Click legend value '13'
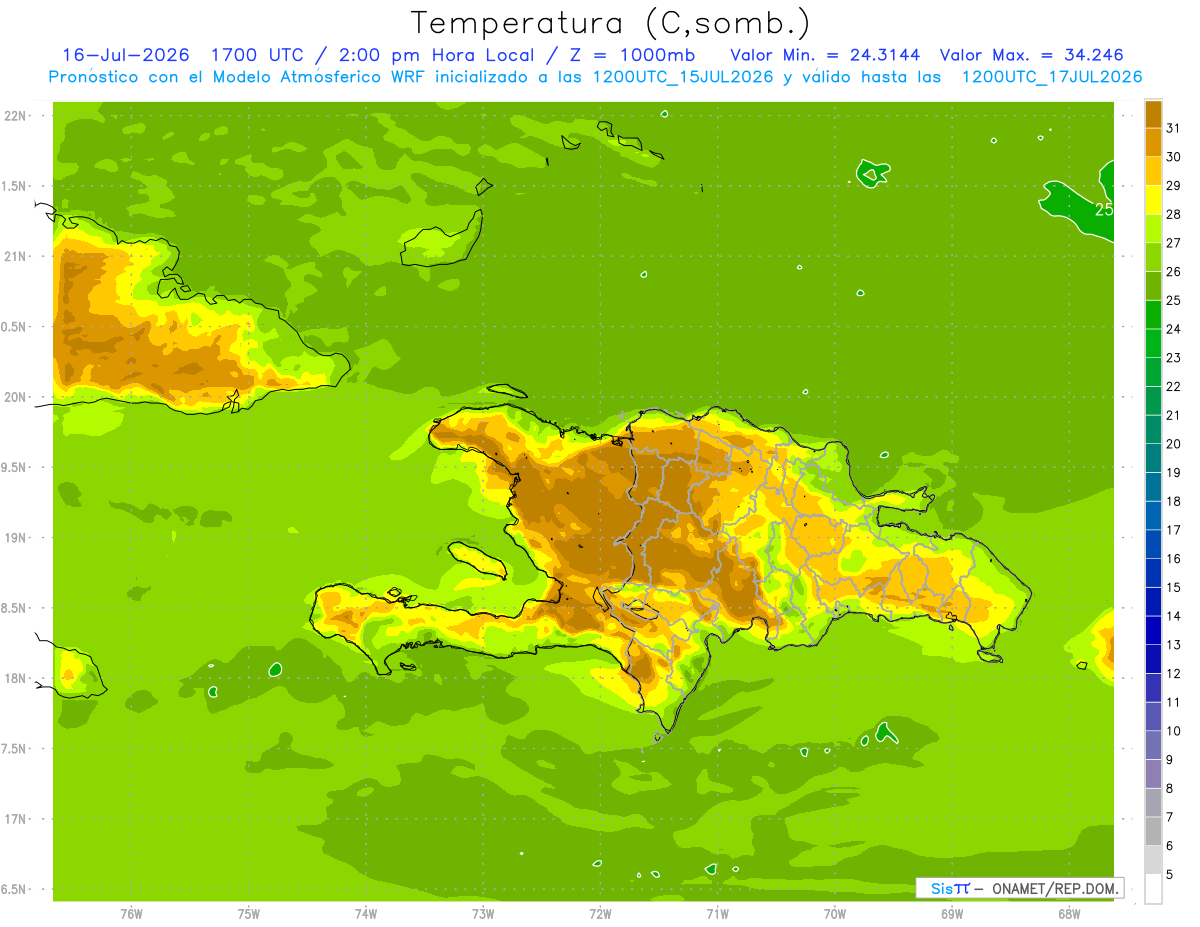Viewport: 1200px width, 927px height. [1173, 645]
